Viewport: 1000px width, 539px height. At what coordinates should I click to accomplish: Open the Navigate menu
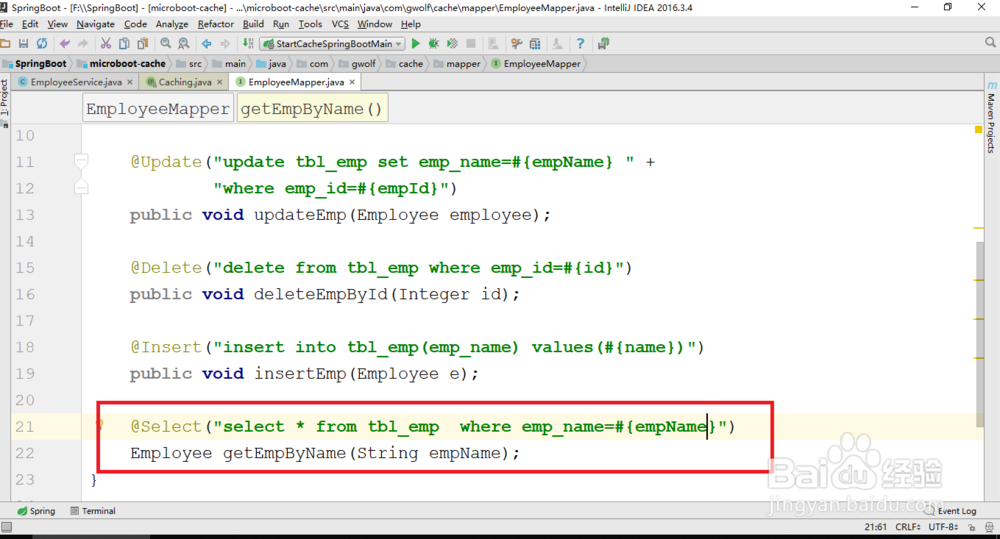[x=96, y=24]
